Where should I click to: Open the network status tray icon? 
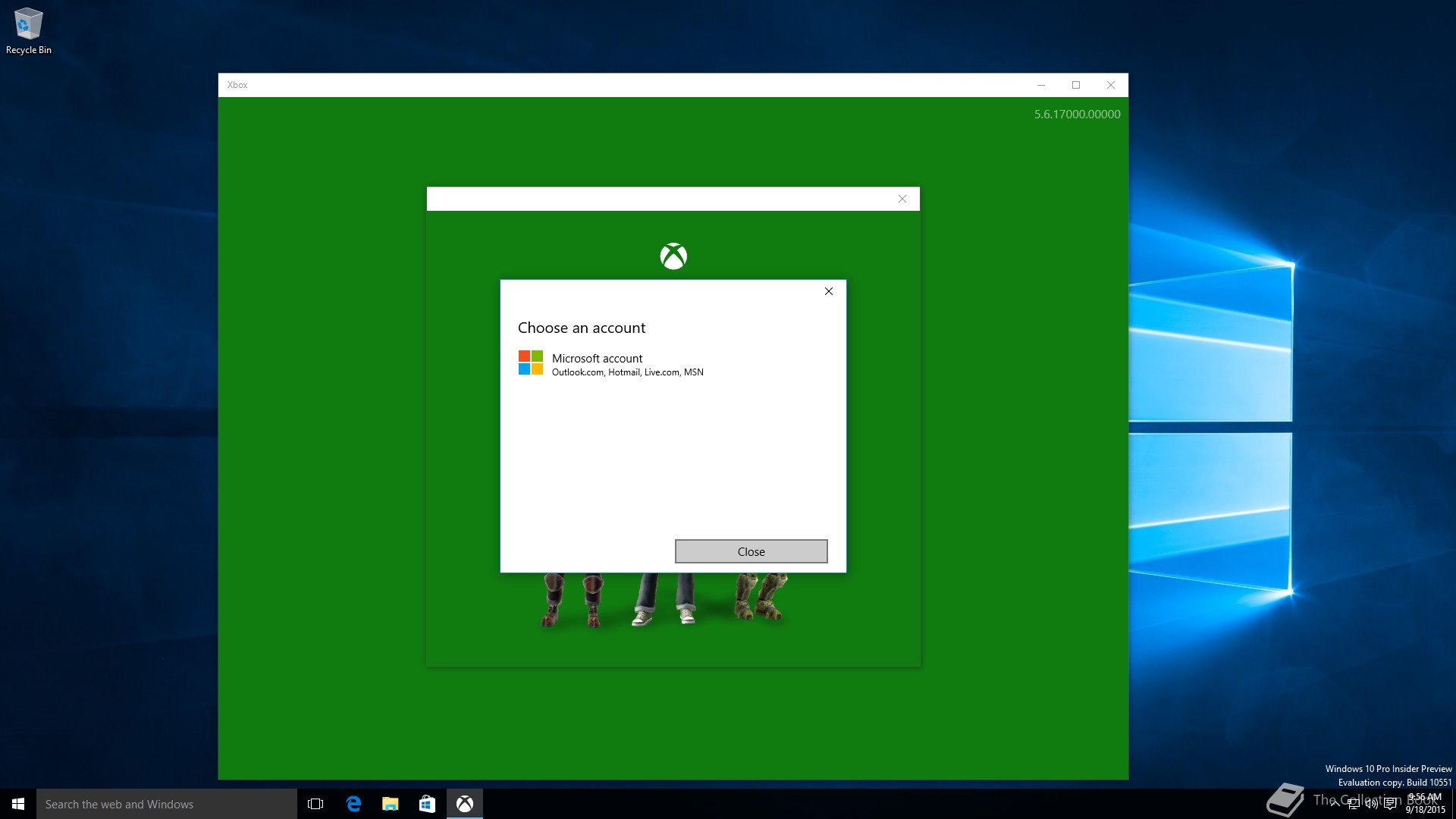pos(1353,804)
